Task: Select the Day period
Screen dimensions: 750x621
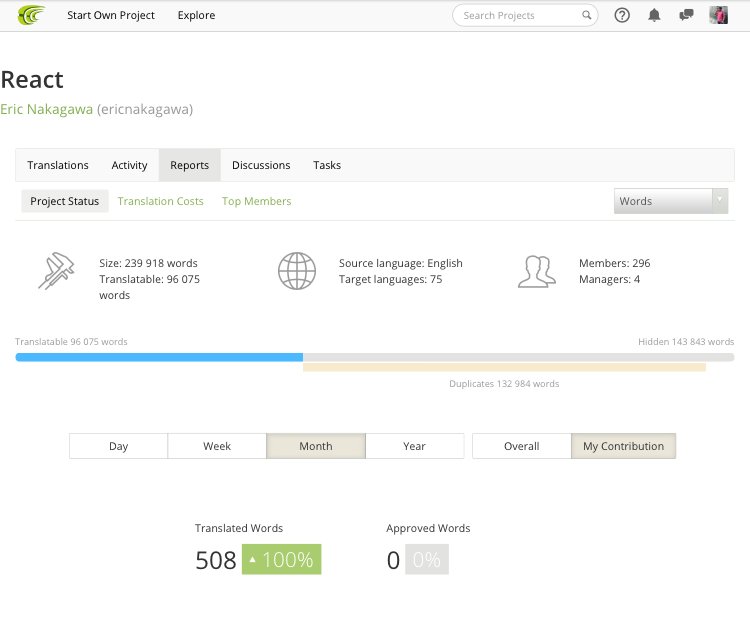Action: [x=118, y=446]
